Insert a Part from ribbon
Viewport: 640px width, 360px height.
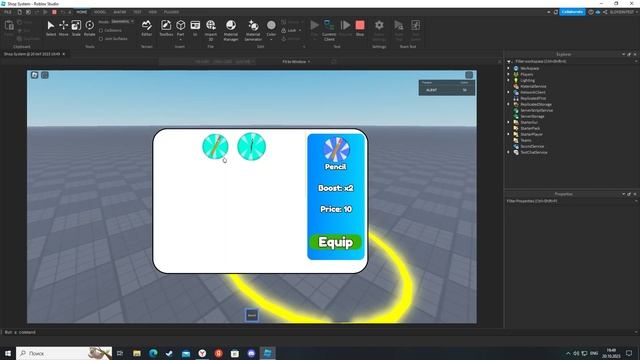[180, 26]
